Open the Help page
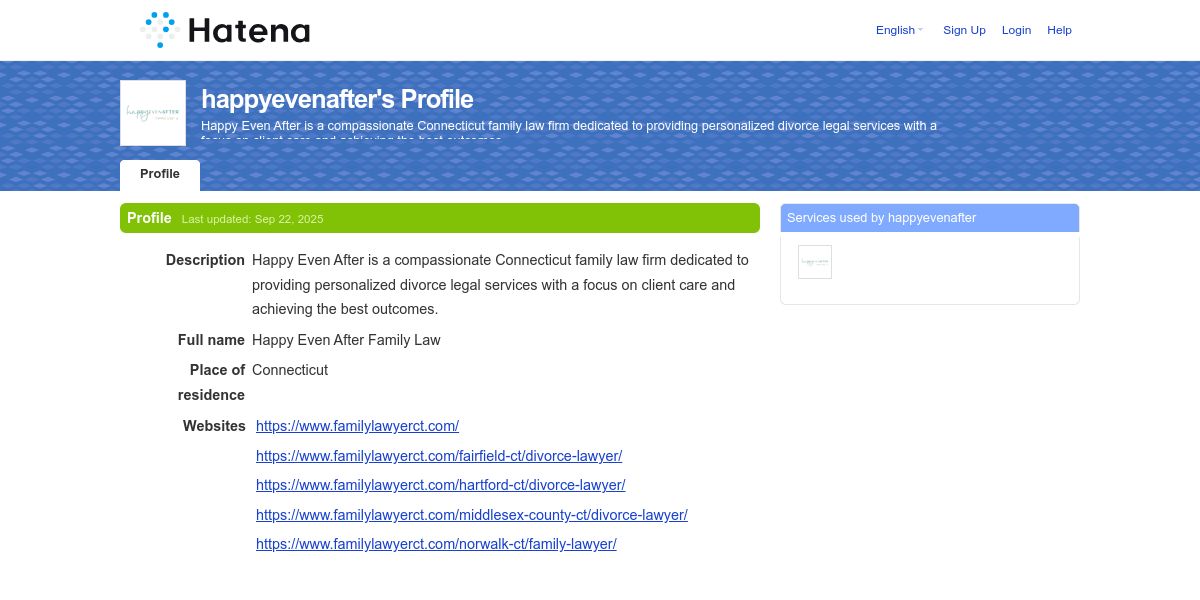 pos(1059,30)
